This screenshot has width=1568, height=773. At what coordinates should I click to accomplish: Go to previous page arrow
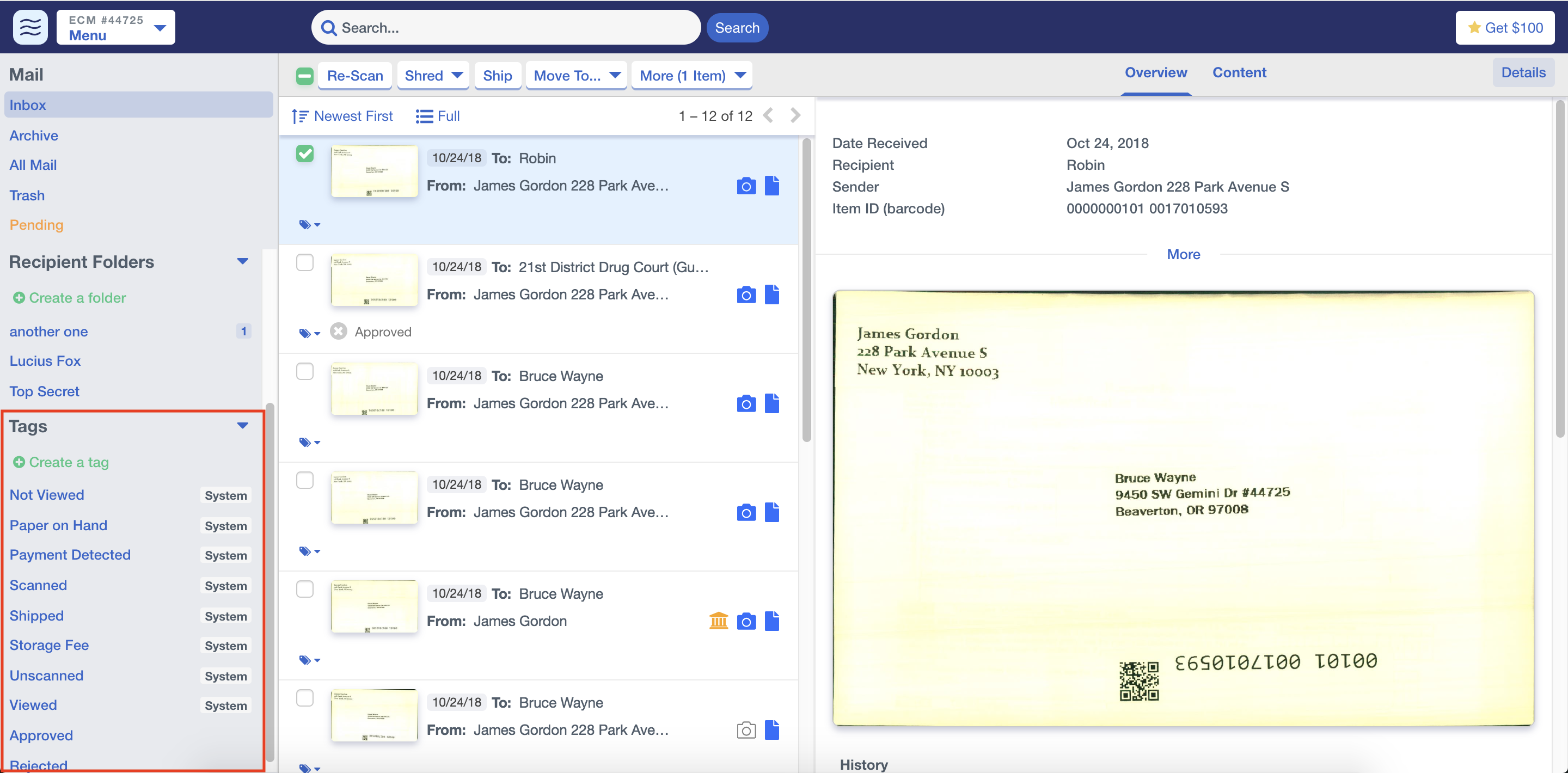[768, 115]
